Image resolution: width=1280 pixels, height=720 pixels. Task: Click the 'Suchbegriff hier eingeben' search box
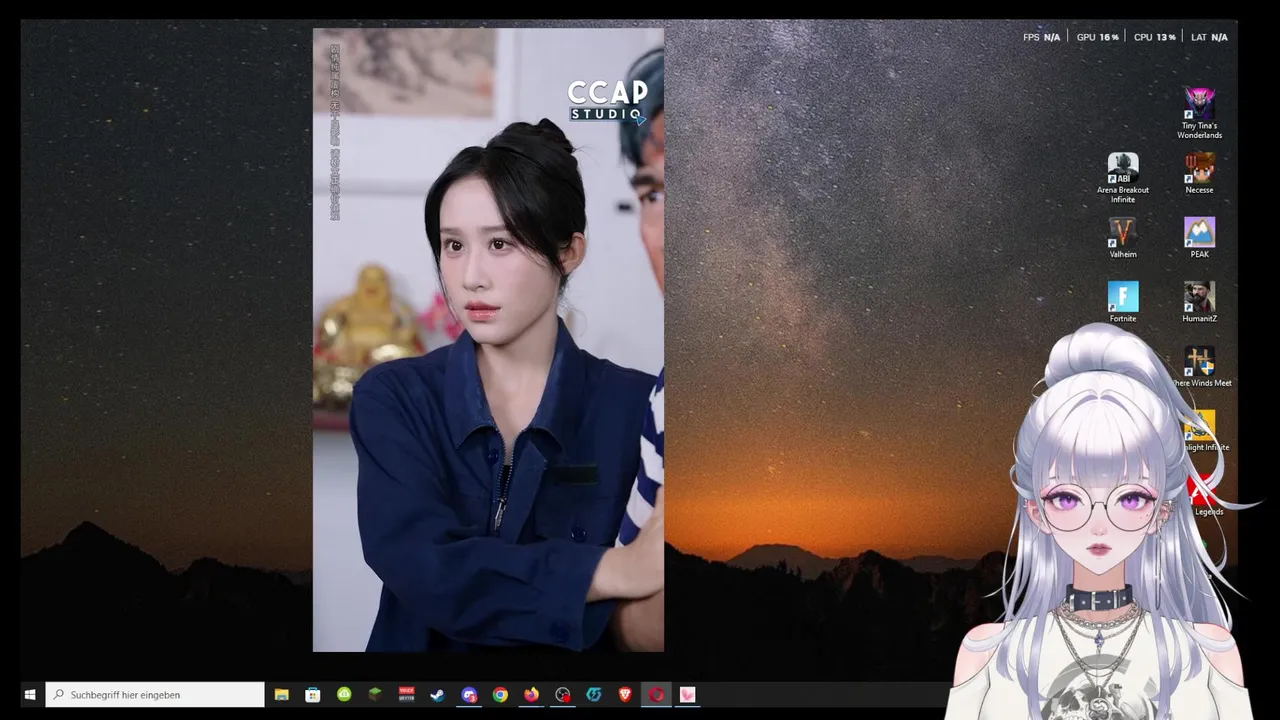point(155,694)
